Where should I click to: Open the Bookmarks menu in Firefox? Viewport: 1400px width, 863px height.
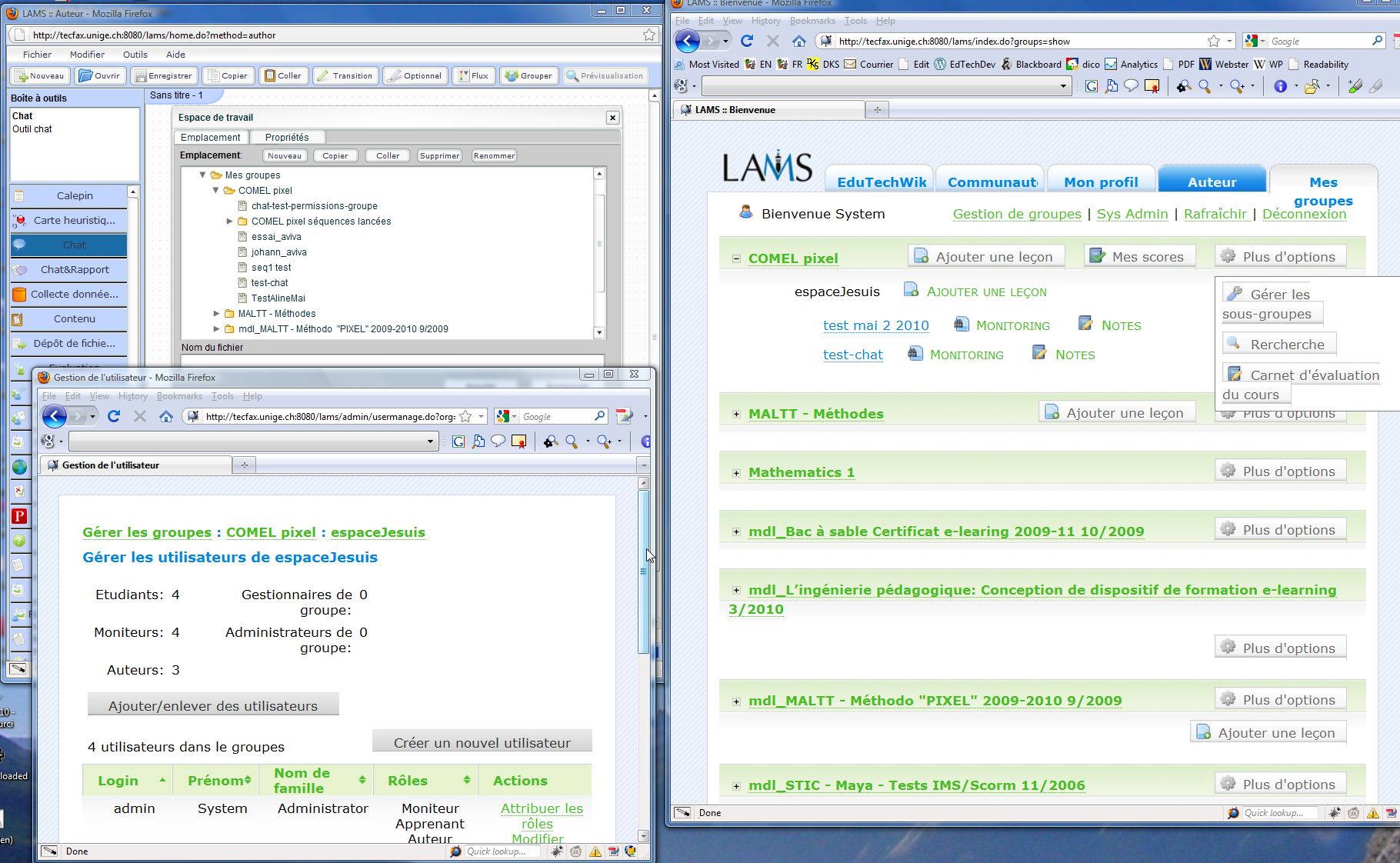812,21
